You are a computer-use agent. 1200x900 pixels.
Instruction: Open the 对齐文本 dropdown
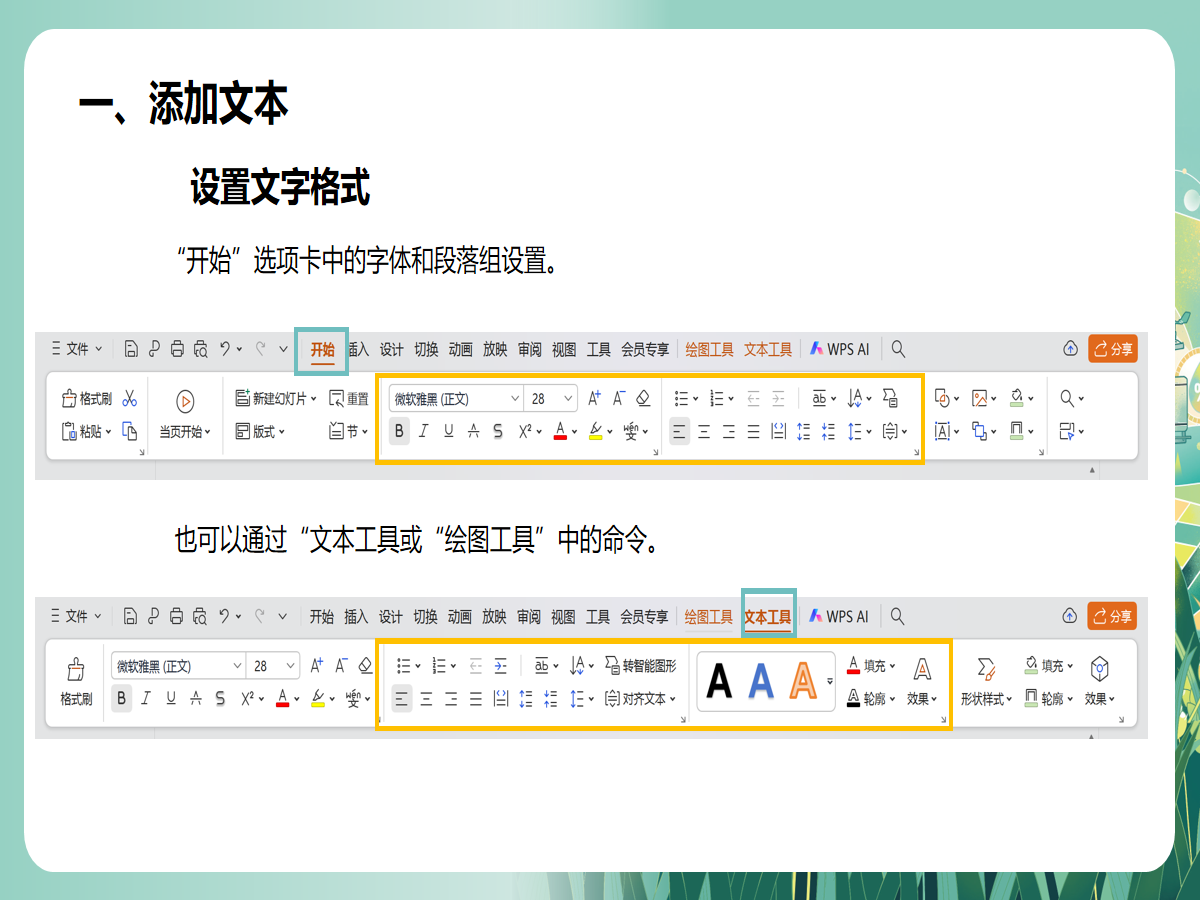click(642, 698)
